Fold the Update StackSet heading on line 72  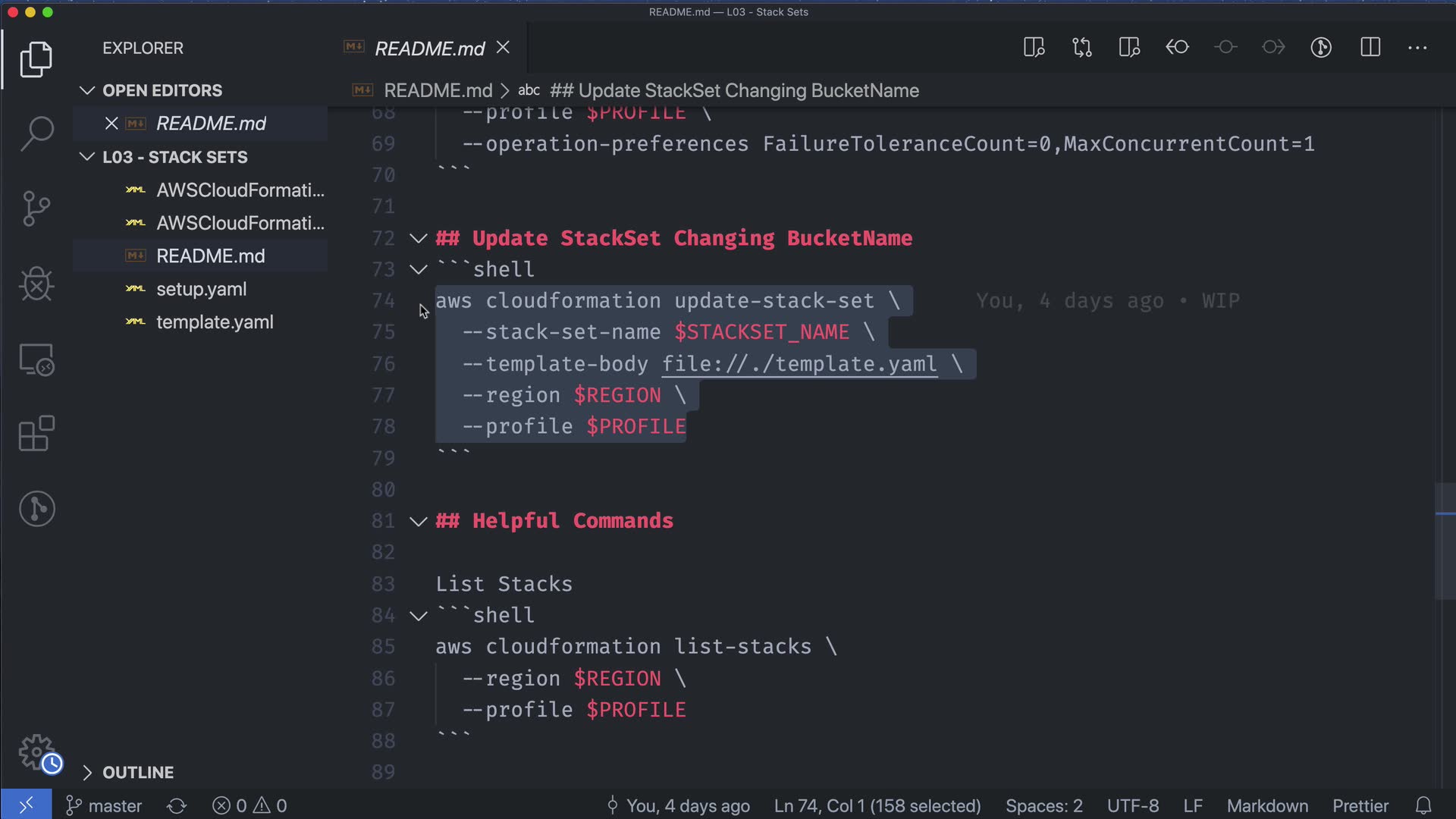(418, 238)
